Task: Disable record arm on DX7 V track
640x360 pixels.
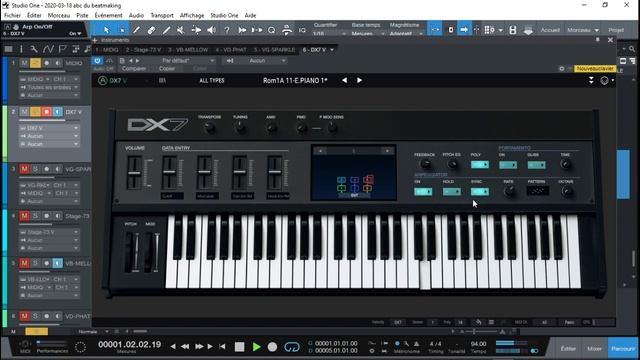Action: 47,111
